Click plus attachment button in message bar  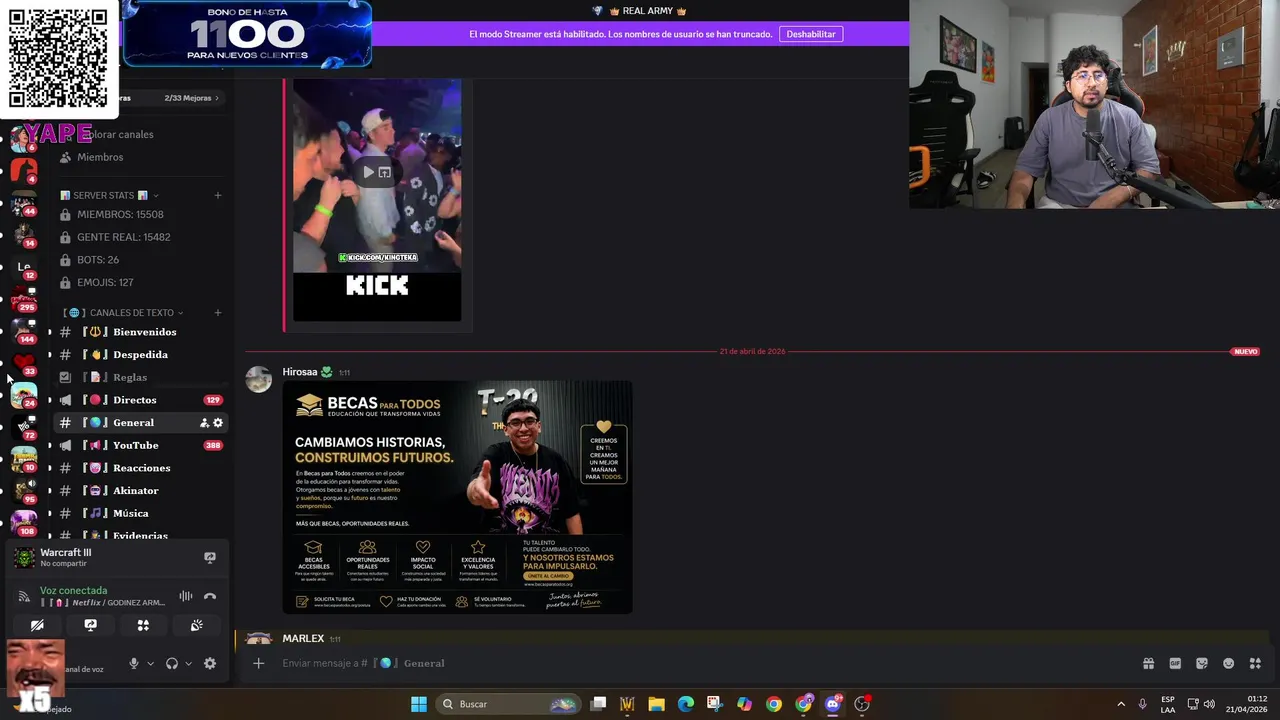pyautogui.click(x=258, y=663)
